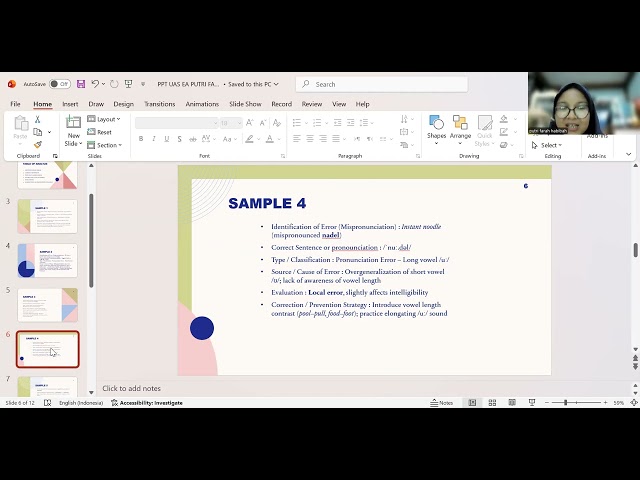This screenshot has width=640, height=480.
Task: Open the Layout dropdown
Action: 104,119
